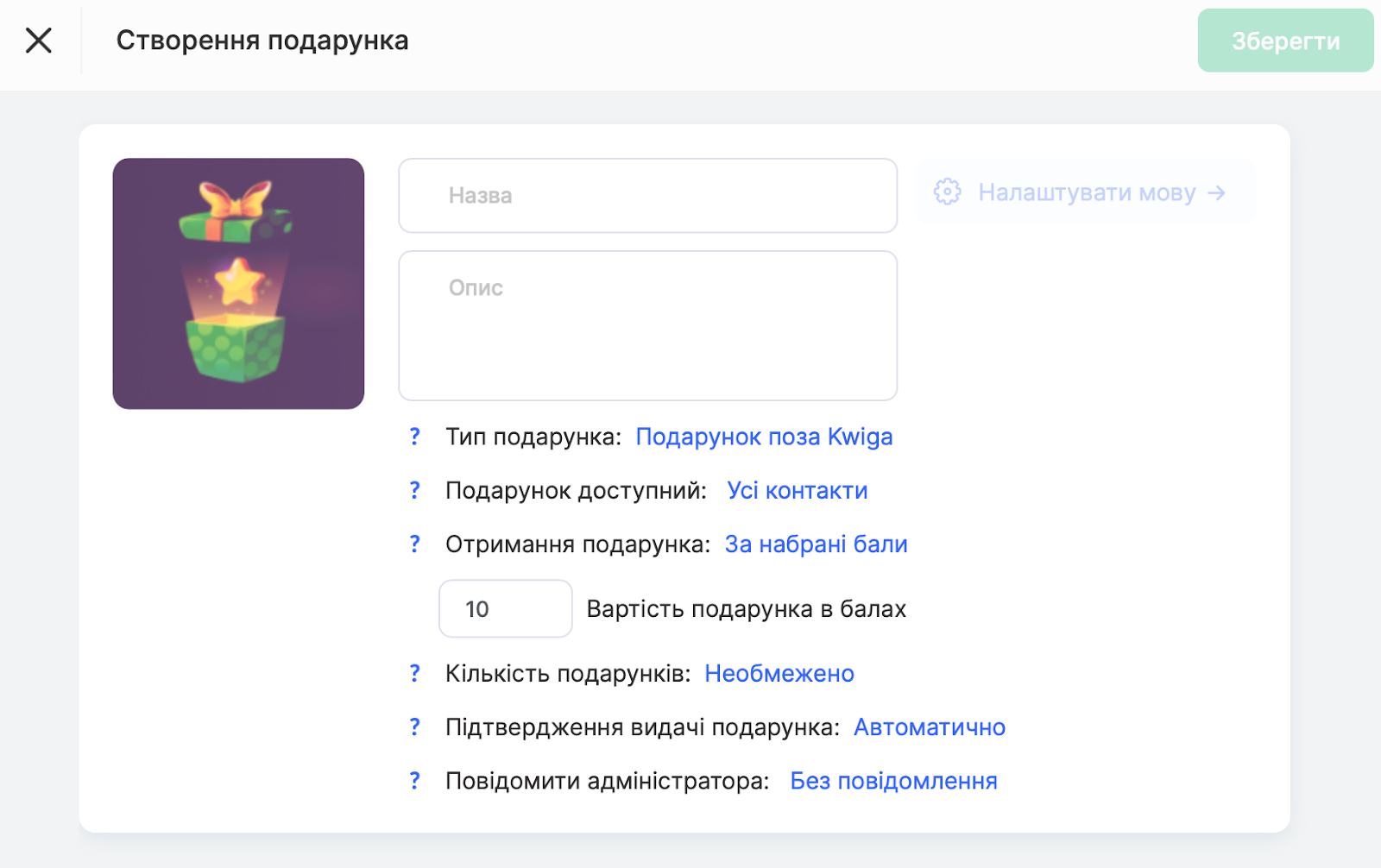
Task: Click the arrow icon after Налаштувати мову
Action: (1216, 192)
